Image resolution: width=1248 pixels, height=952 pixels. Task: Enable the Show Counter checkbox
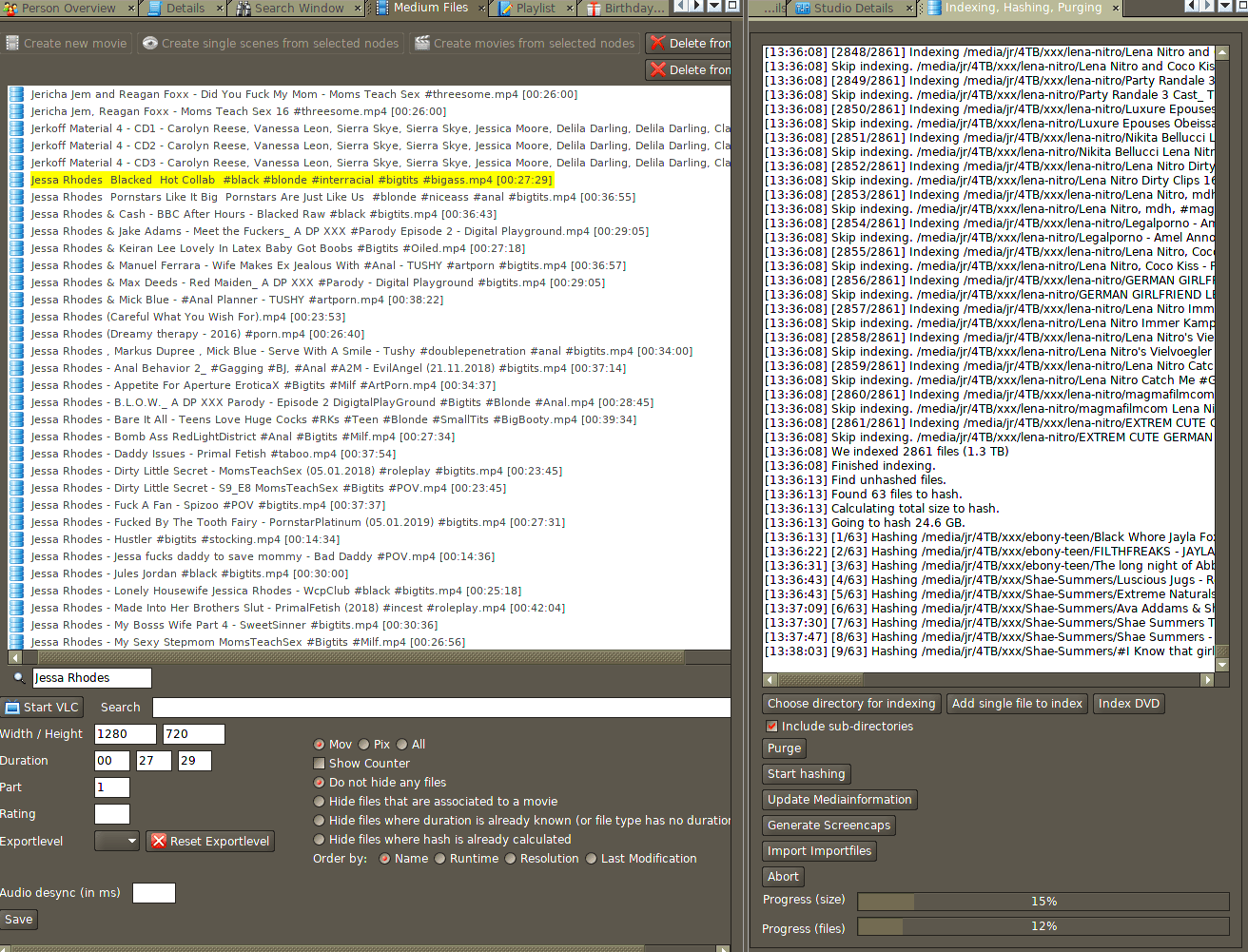pos(320,764)
